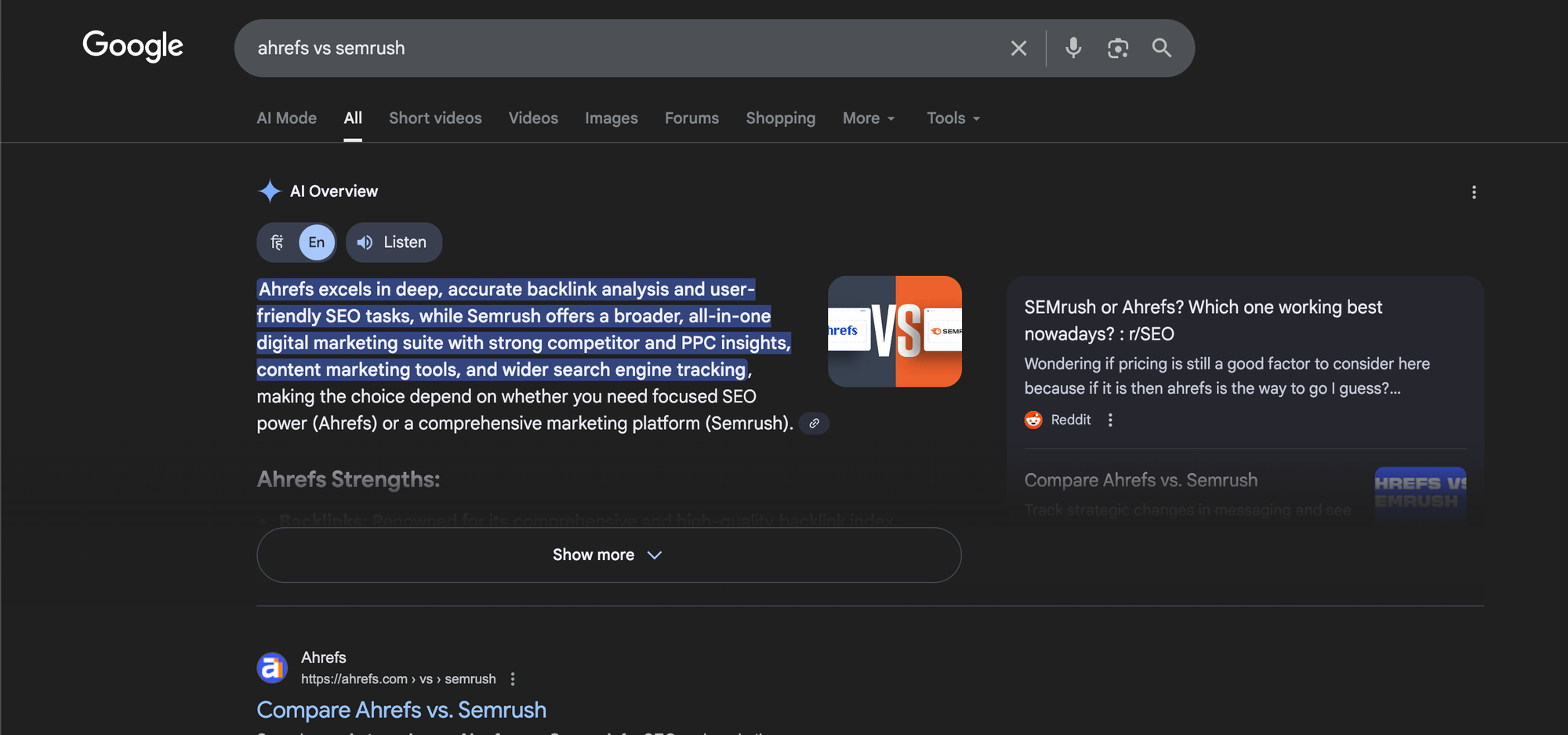The image size is (1568, 735).
Task: Go to the AI Mode tab
Action: pos(286,118)
